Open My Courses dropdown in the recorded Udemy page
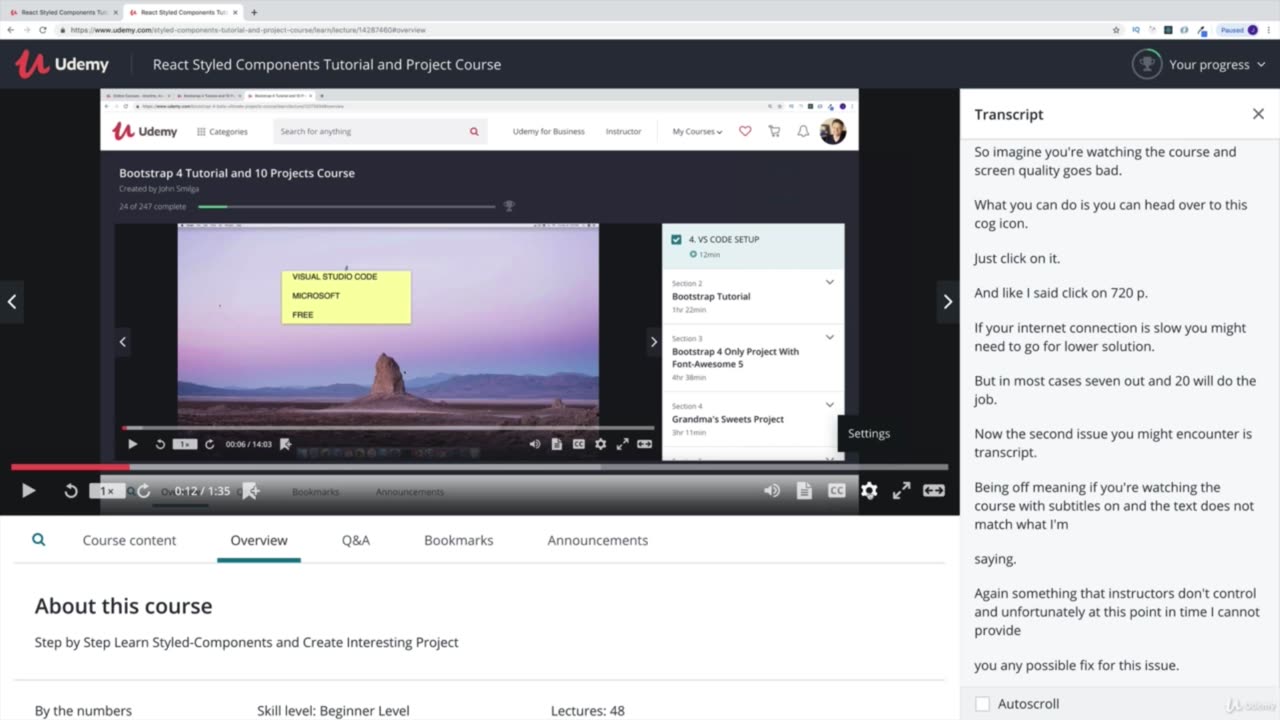 (x=697, y=131)
